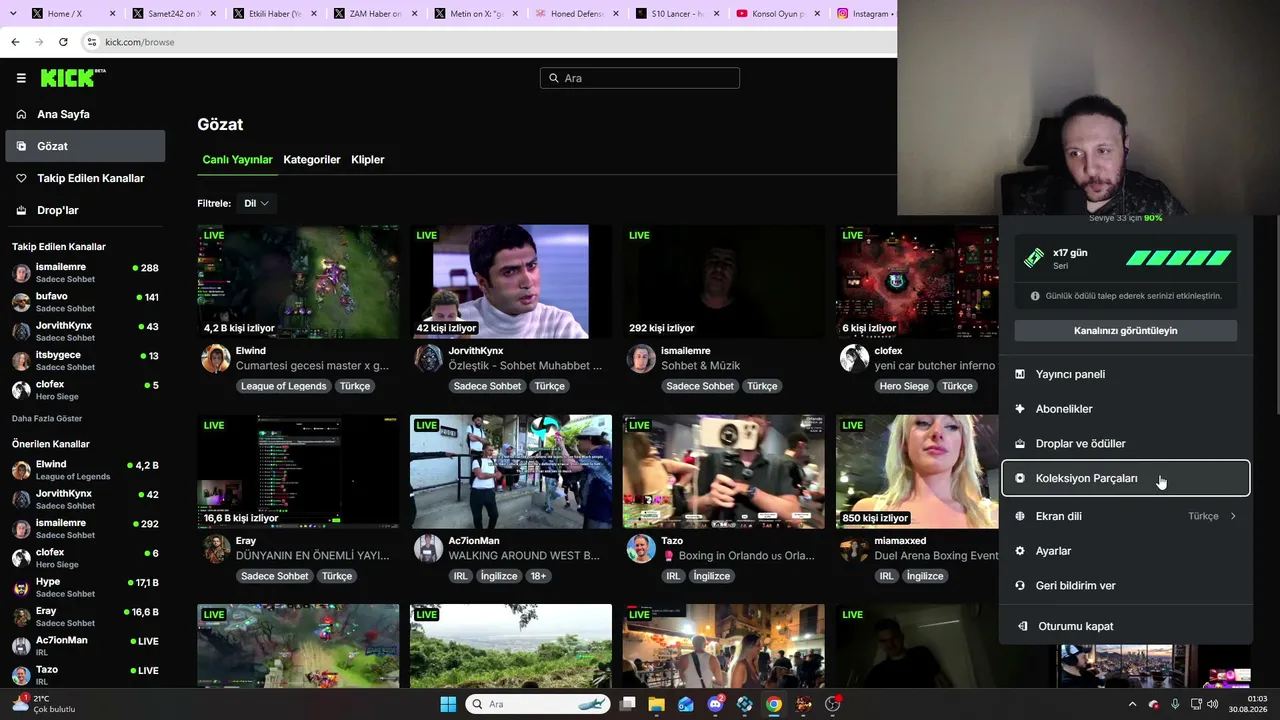Click Sadece Sohbet tag on Eray's card
The width and height of the screenshot is (1280, 720).
coord(275,576)
